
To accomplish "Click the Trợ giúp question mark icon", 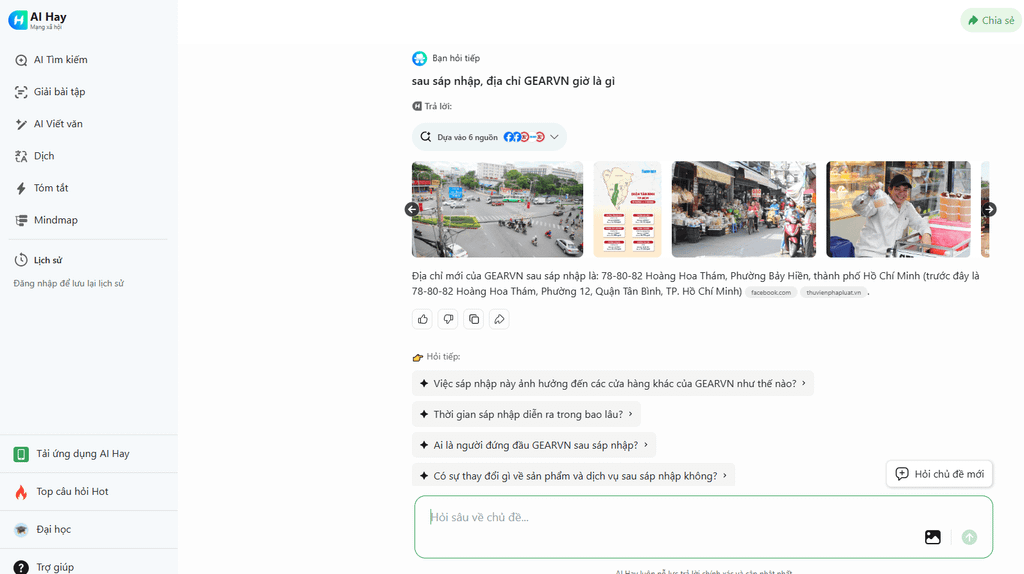I will pos(21,567).
